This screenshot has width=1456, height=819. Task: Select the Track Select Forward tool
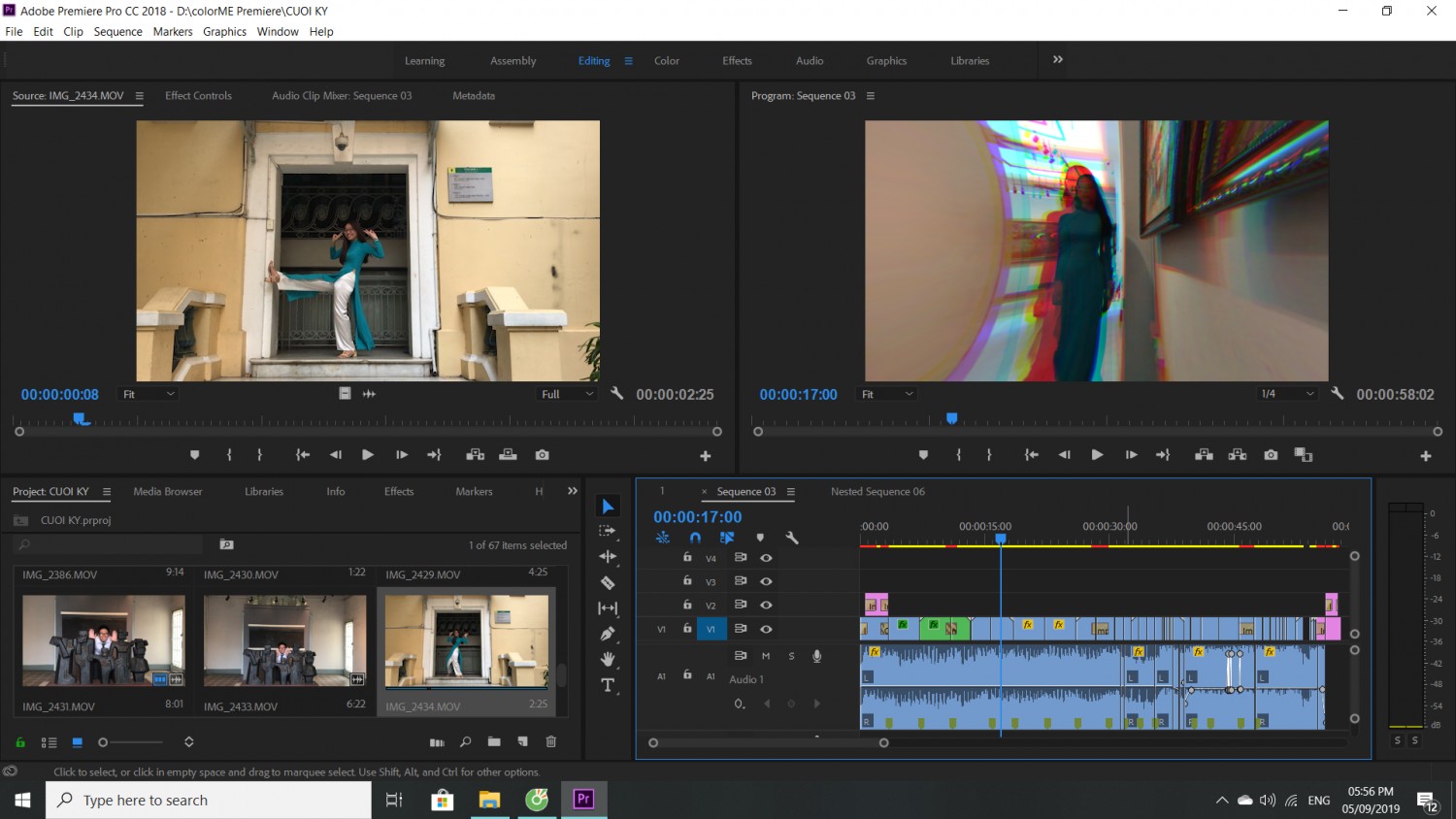608,531
